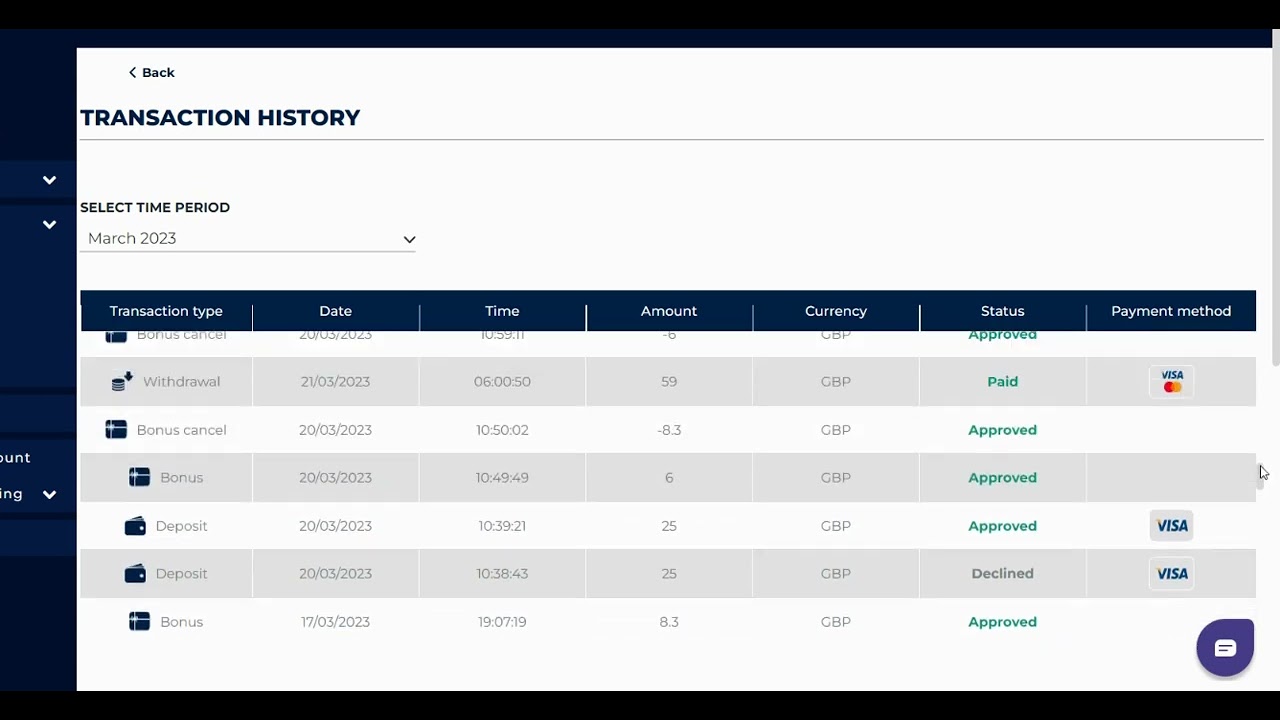This screenshot has width=1280, height=720.
Task: Click the 17/03/2023 Bonus row icon
Action: click(139, 622)
